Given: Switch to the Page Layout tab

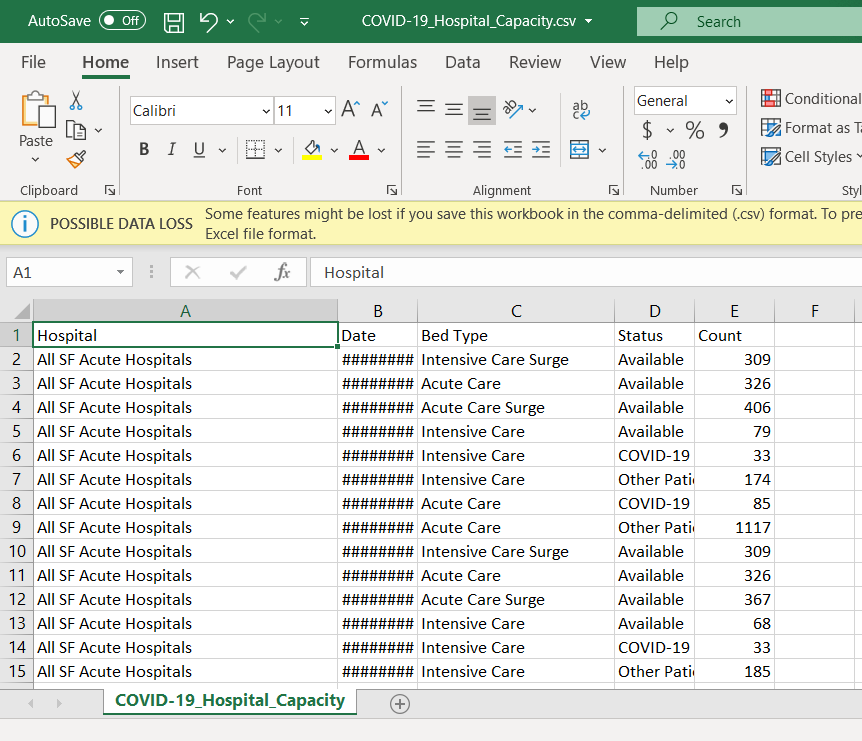Looking at the screenshot, I should click(273, 62).
